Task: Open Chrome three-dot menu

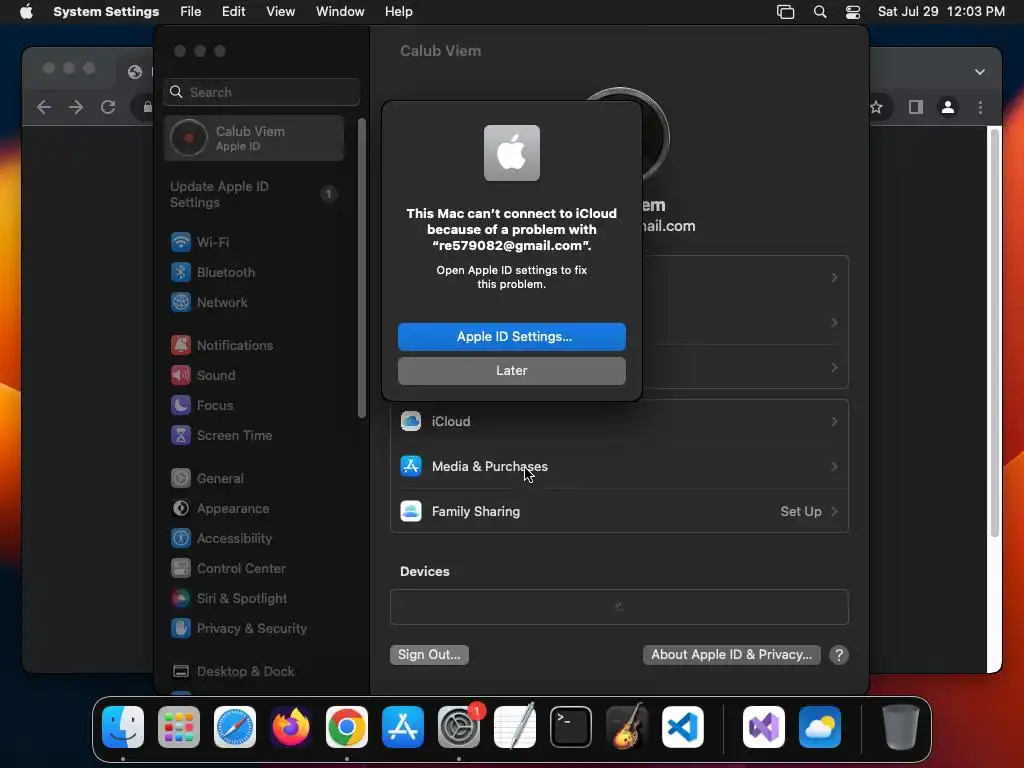Action: tap(980, 107)
